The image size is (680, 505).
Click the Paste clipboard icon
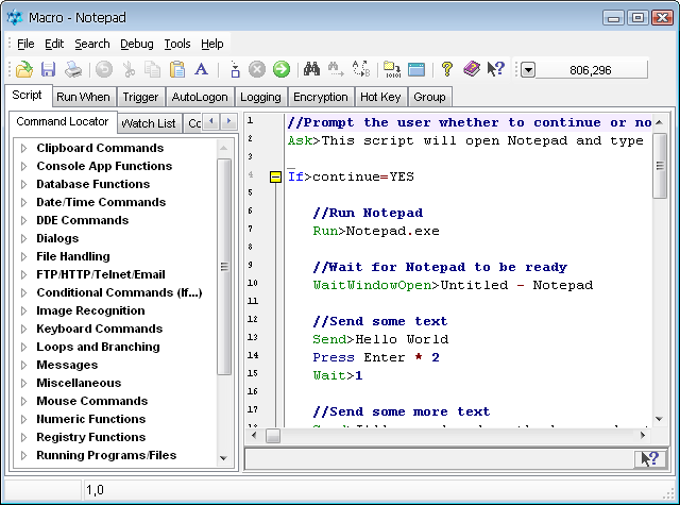click(x=177, y=69)
